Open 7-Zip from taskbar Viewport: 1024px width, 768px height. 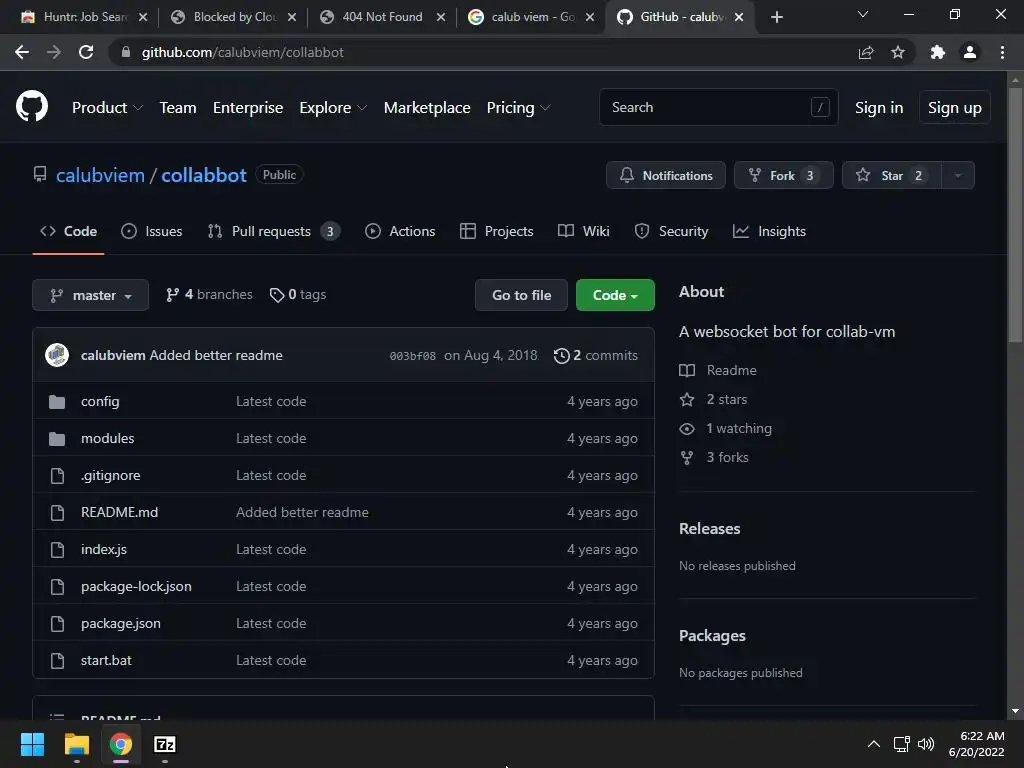(x=165, y=744)
